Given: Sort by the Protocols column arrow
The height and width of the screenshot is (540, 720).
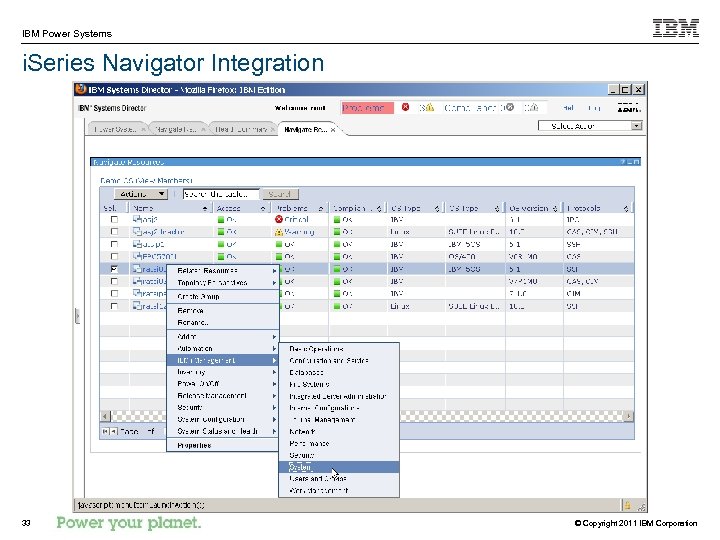Looking at the screenshot, I should 626,208.
